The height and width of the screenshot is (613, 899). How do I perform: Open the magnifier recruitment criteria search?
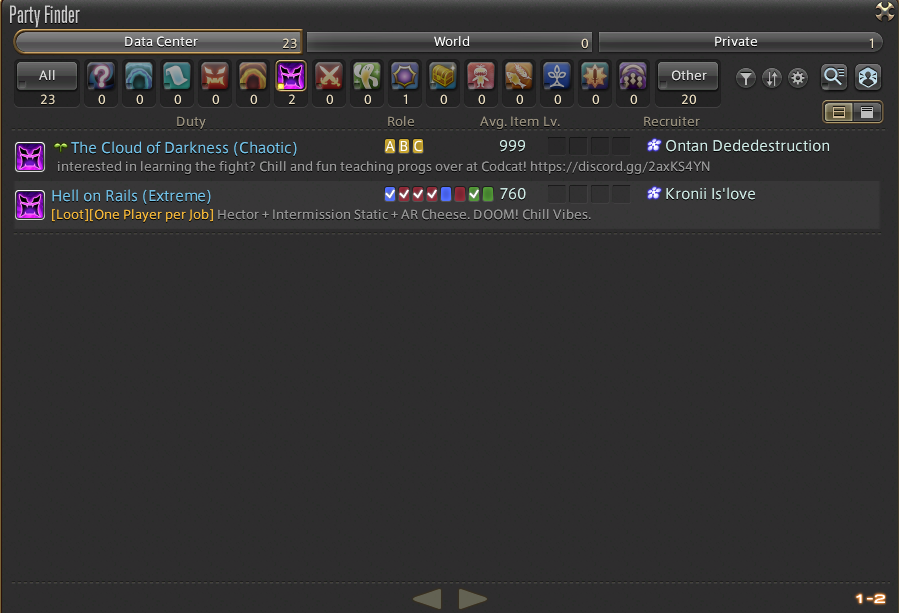[x=834, y=77]
